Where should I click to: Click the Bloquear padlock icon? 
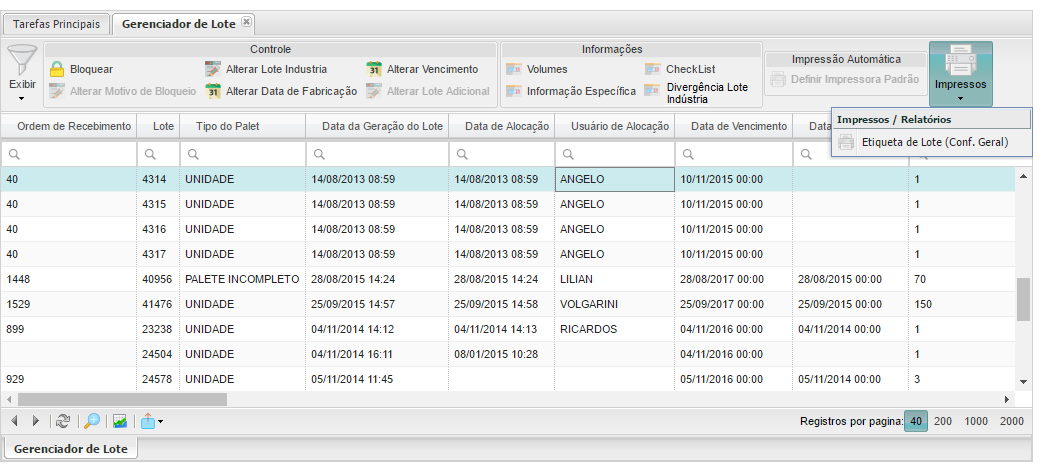[57, 69]
